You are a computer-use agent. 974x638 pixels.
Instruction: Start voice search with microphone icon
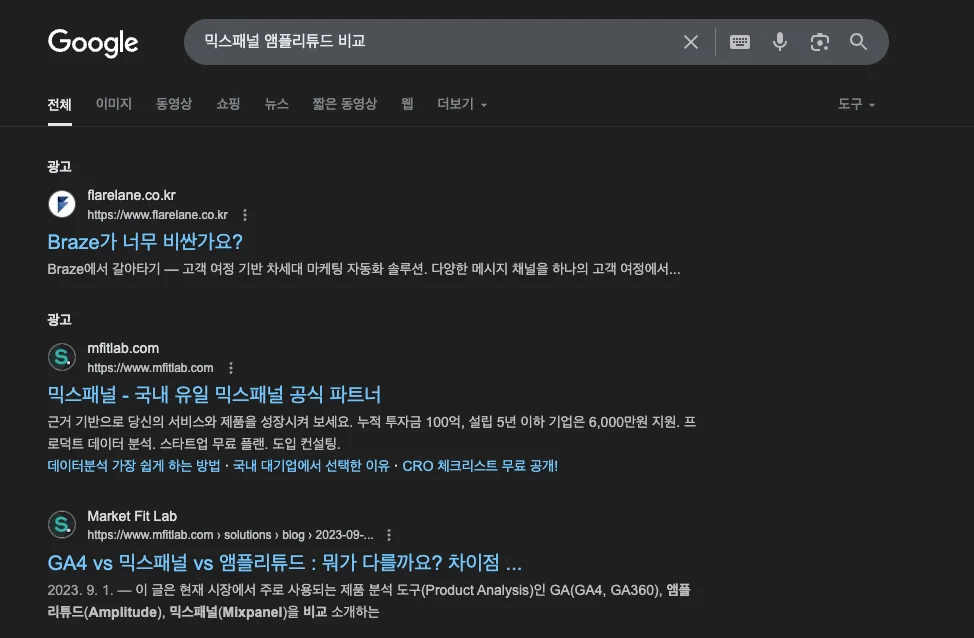780,42
